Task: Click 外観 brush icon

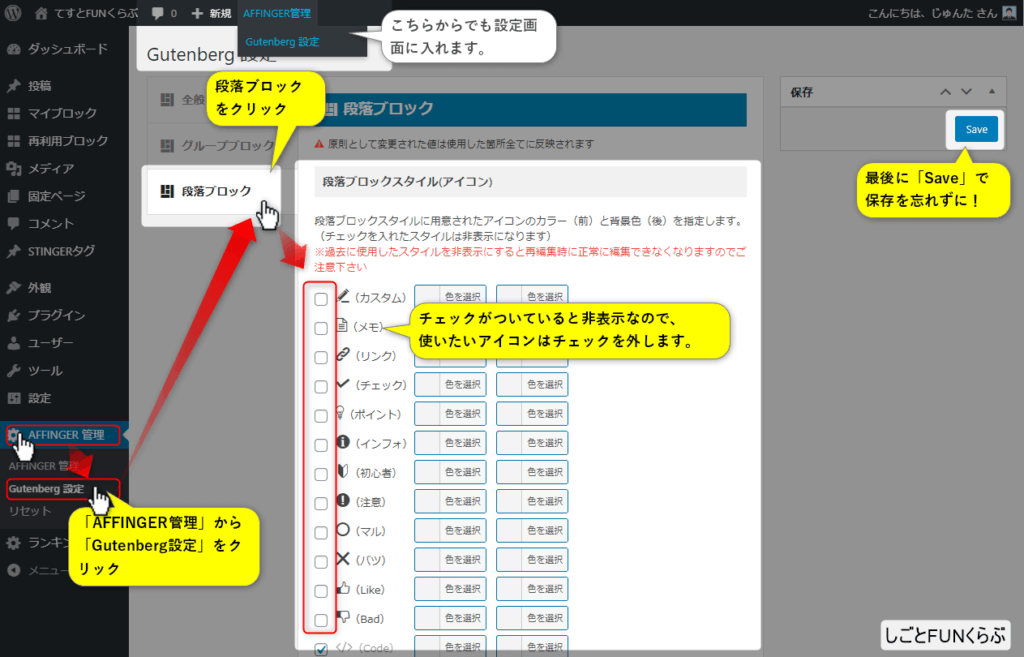Action: point(14,287)
